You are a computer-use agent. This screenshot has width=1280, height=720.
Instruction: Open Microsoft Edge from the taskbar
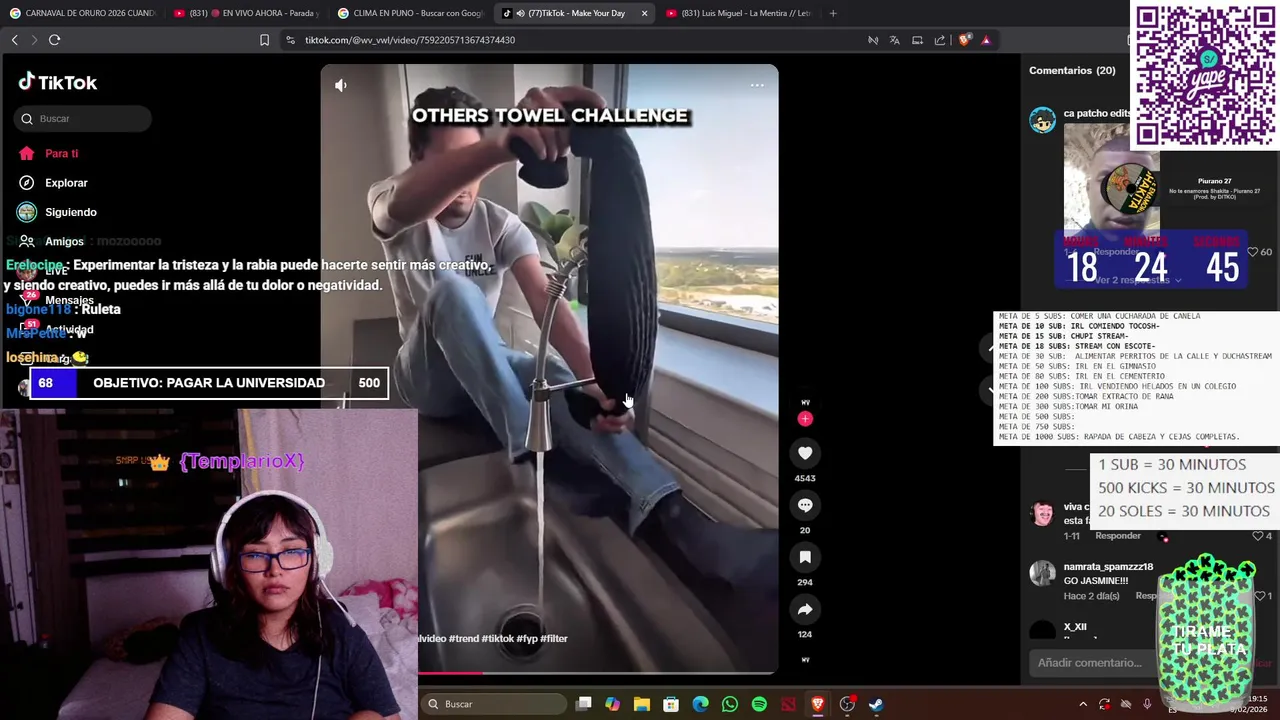click(701, 704)
